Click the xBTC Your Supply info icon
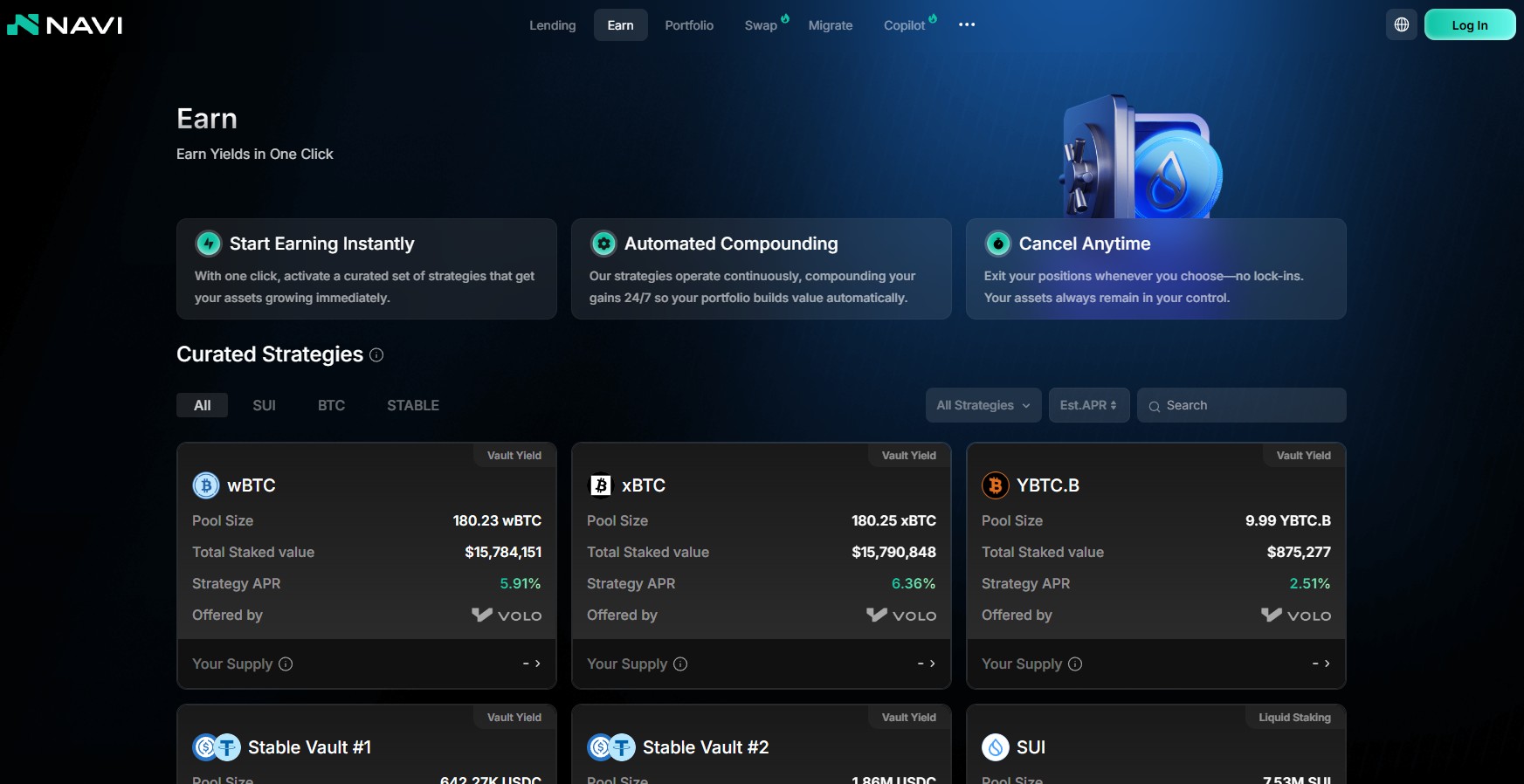The image size is (1524, 784). pyautogui.click(x=680, y=664)
